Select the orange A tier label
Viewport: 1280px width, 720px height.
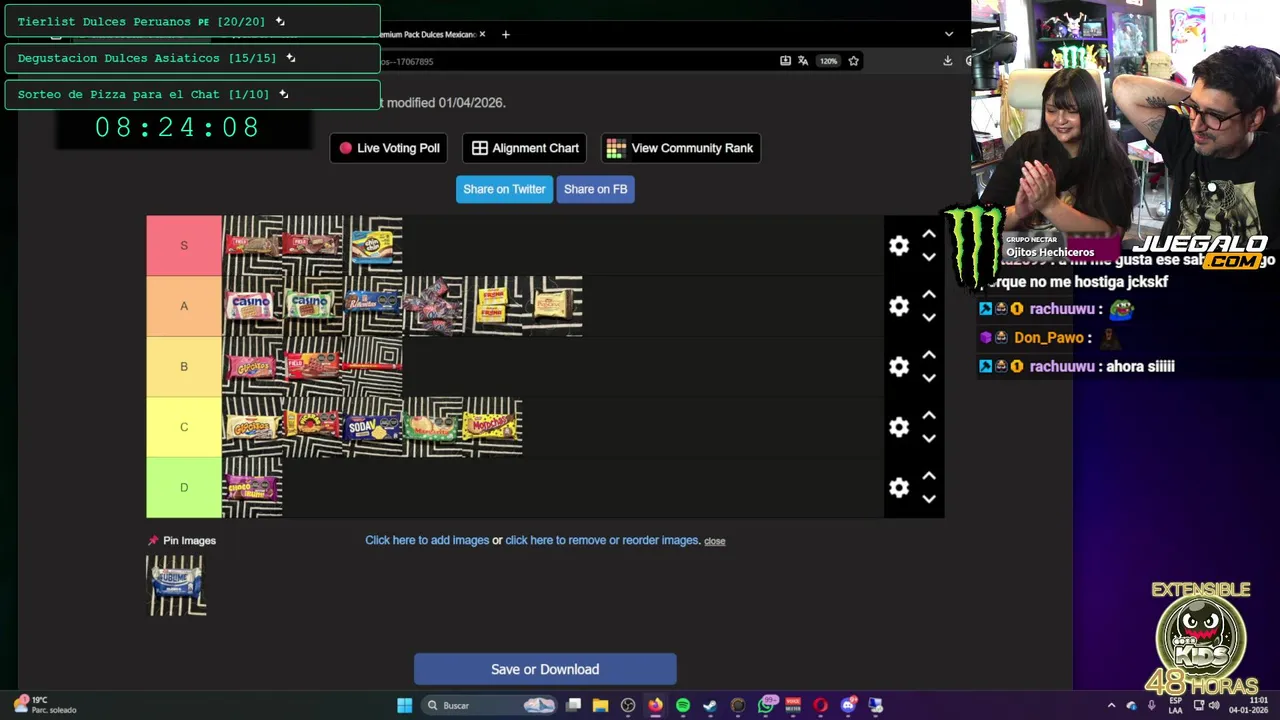click(184, 306)
